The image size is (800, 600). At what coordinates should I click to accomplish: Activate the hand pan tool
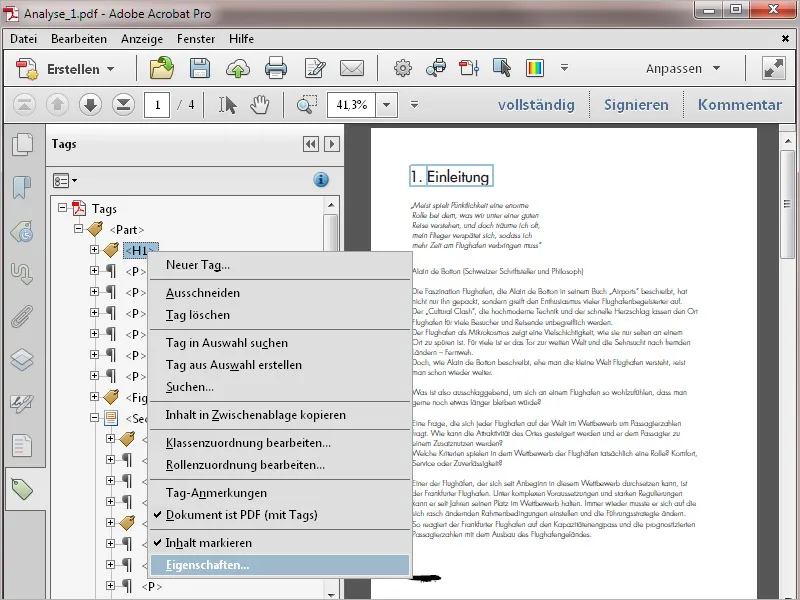click(260, 105)
